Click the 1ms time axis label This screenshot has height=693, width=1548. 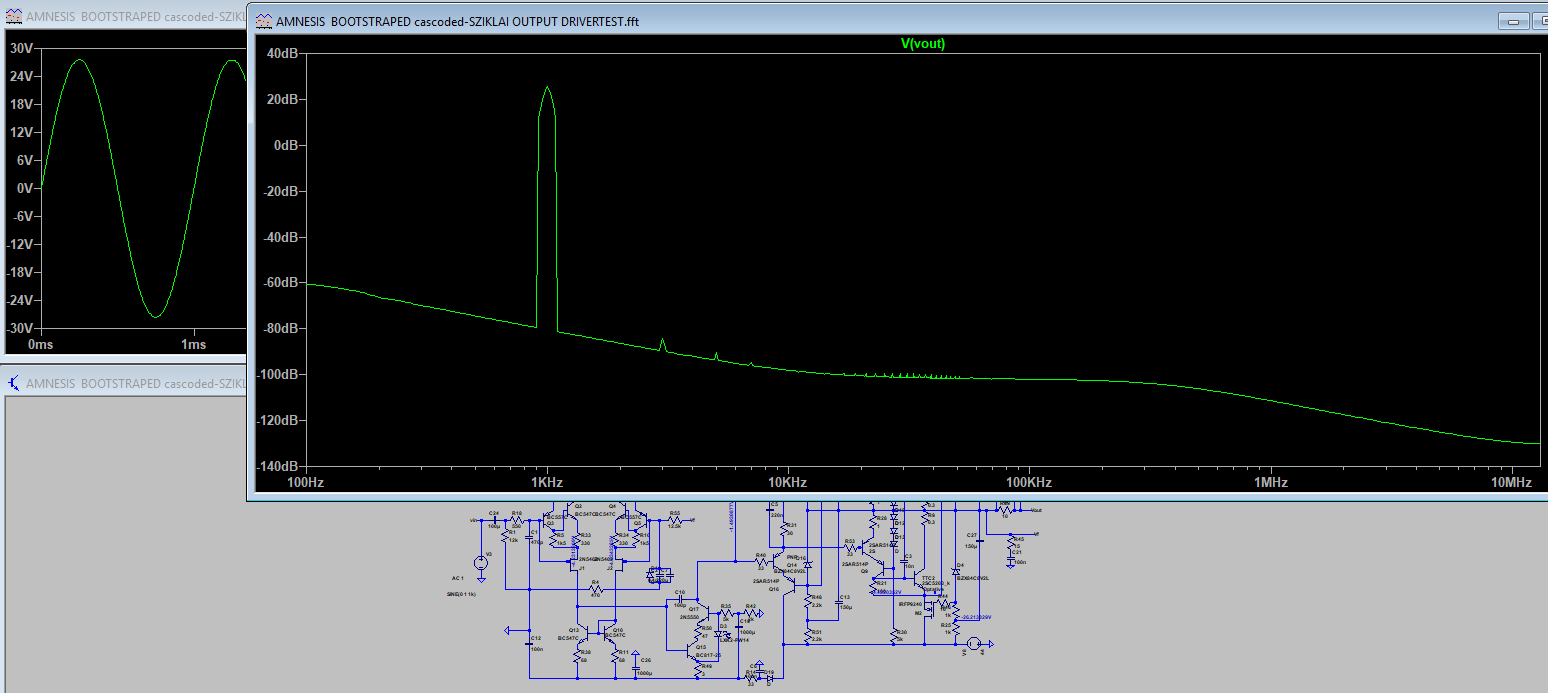[x=193, y=345]
